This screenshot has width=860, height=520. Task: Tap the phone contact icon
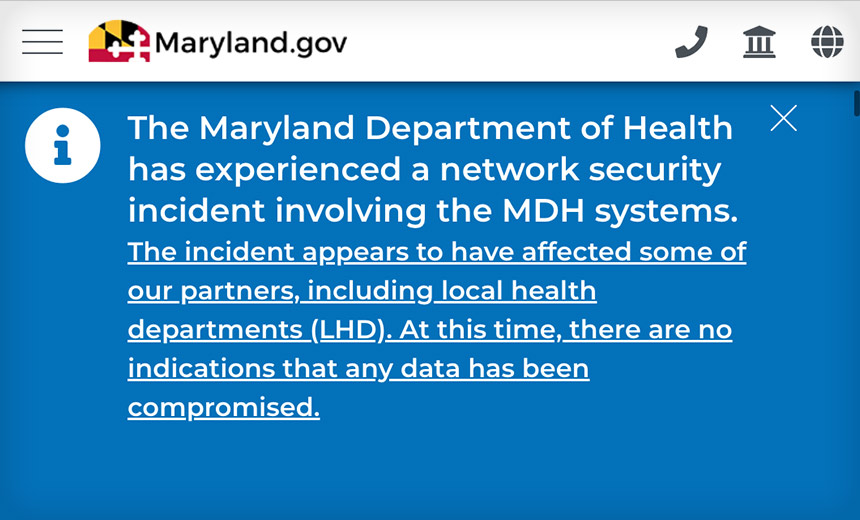pyautogui.click(x=691, y=42)
